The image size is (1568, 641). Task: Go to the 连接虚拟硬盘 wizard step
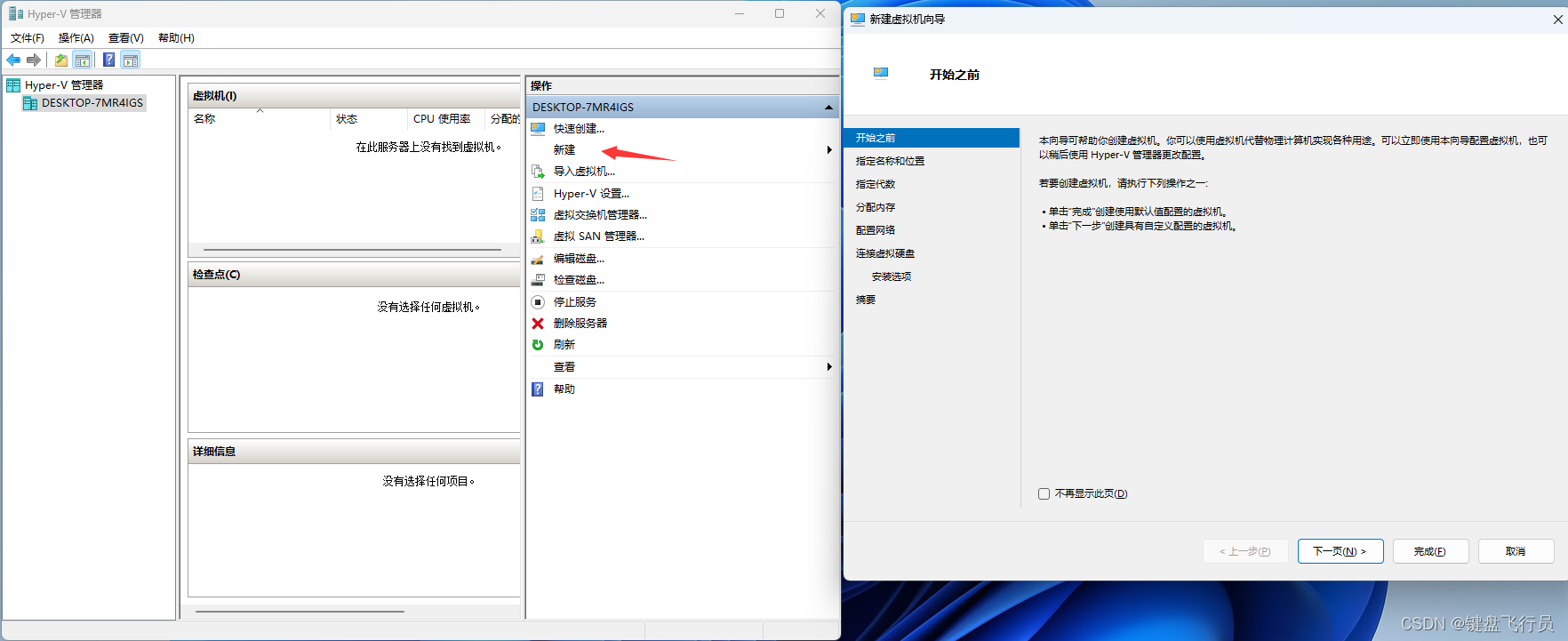click(x=885, y=253)
